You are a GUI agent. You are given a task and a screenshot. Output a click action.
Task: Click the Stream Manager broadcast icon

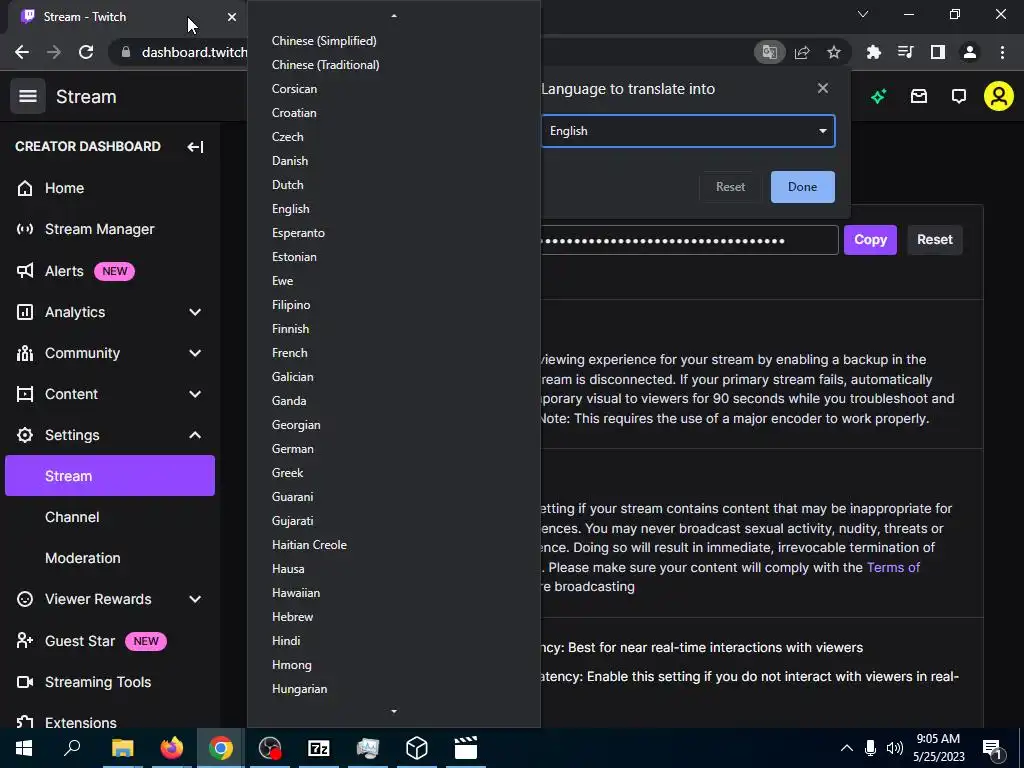(25, 229)
